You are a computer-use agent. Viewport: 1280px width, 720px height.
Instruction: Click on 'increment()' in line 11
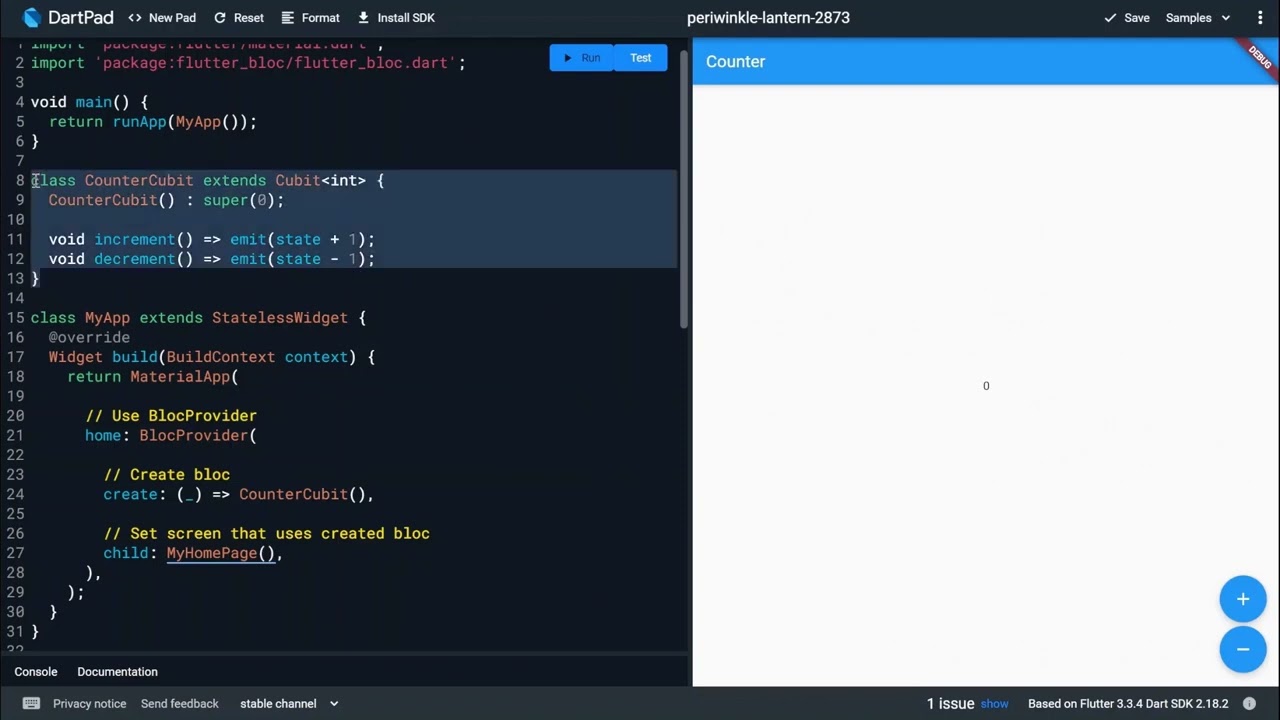pos(143,239)
